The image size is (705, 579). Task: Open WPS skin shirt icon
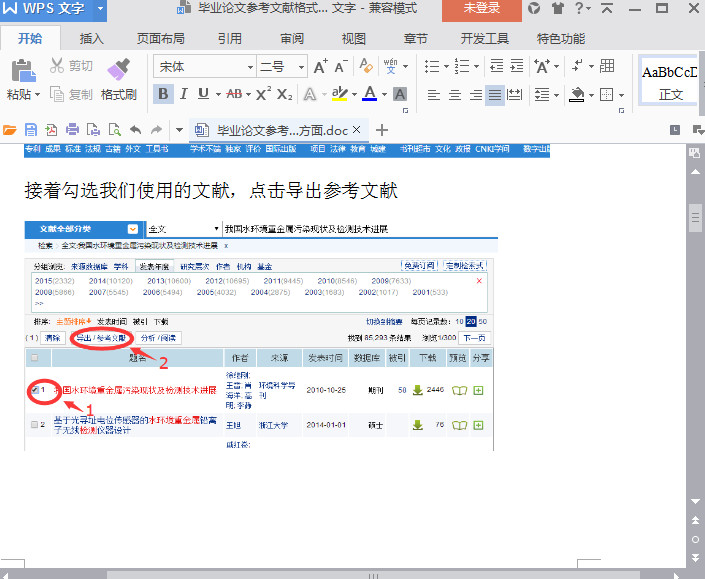pos(558,8)
